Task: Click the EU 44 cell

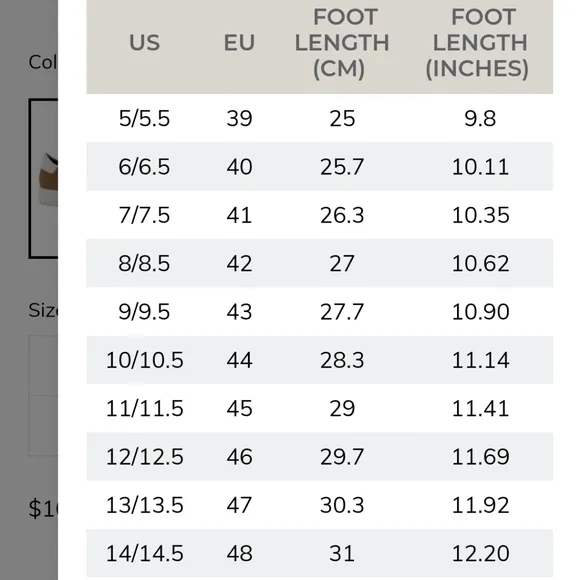Action: click(x=239, y=360)
